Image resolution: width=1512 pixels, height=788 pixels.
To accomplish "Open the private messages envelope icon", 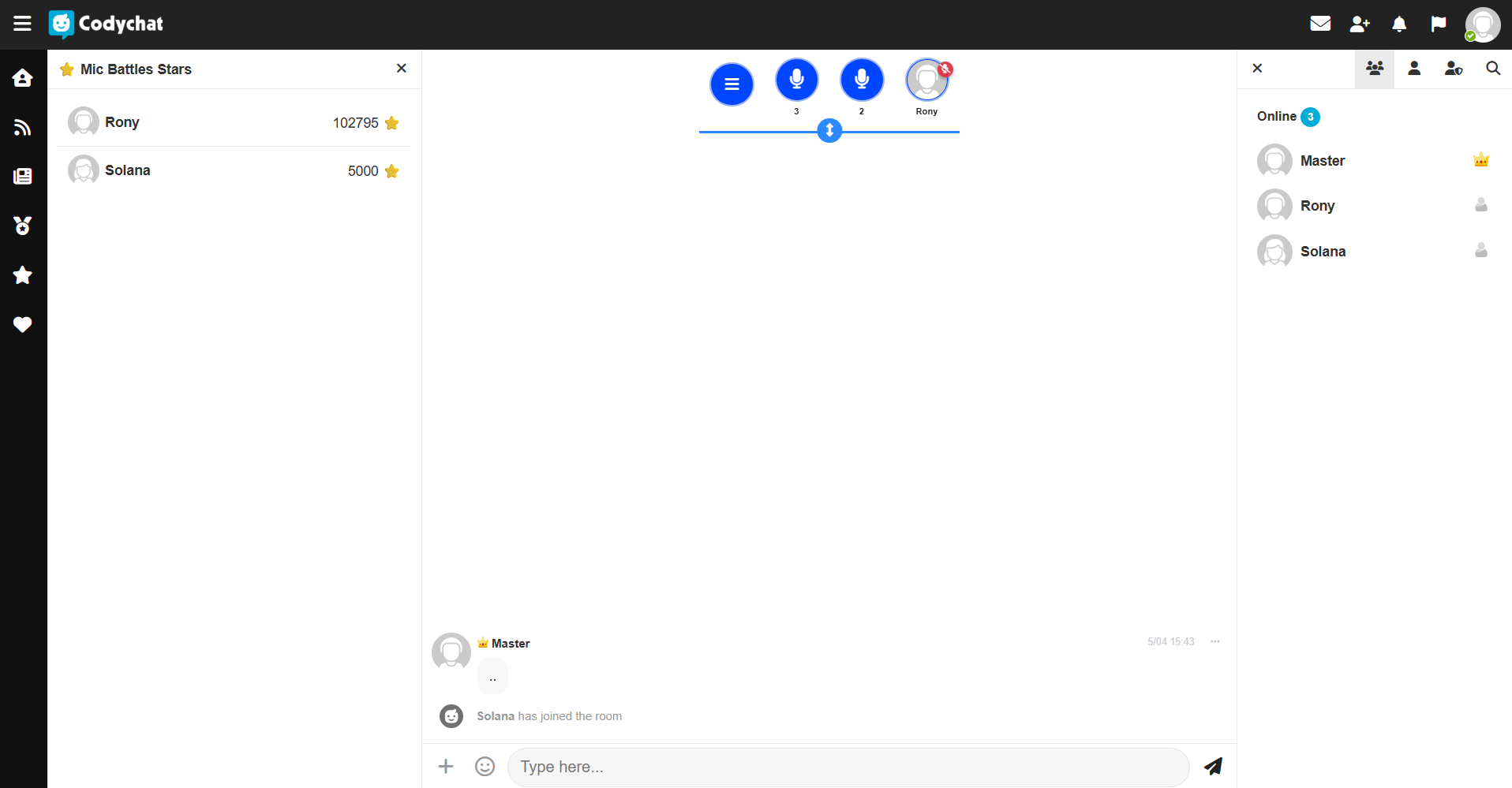I will pyautogui.click(x=1320, y=24).
